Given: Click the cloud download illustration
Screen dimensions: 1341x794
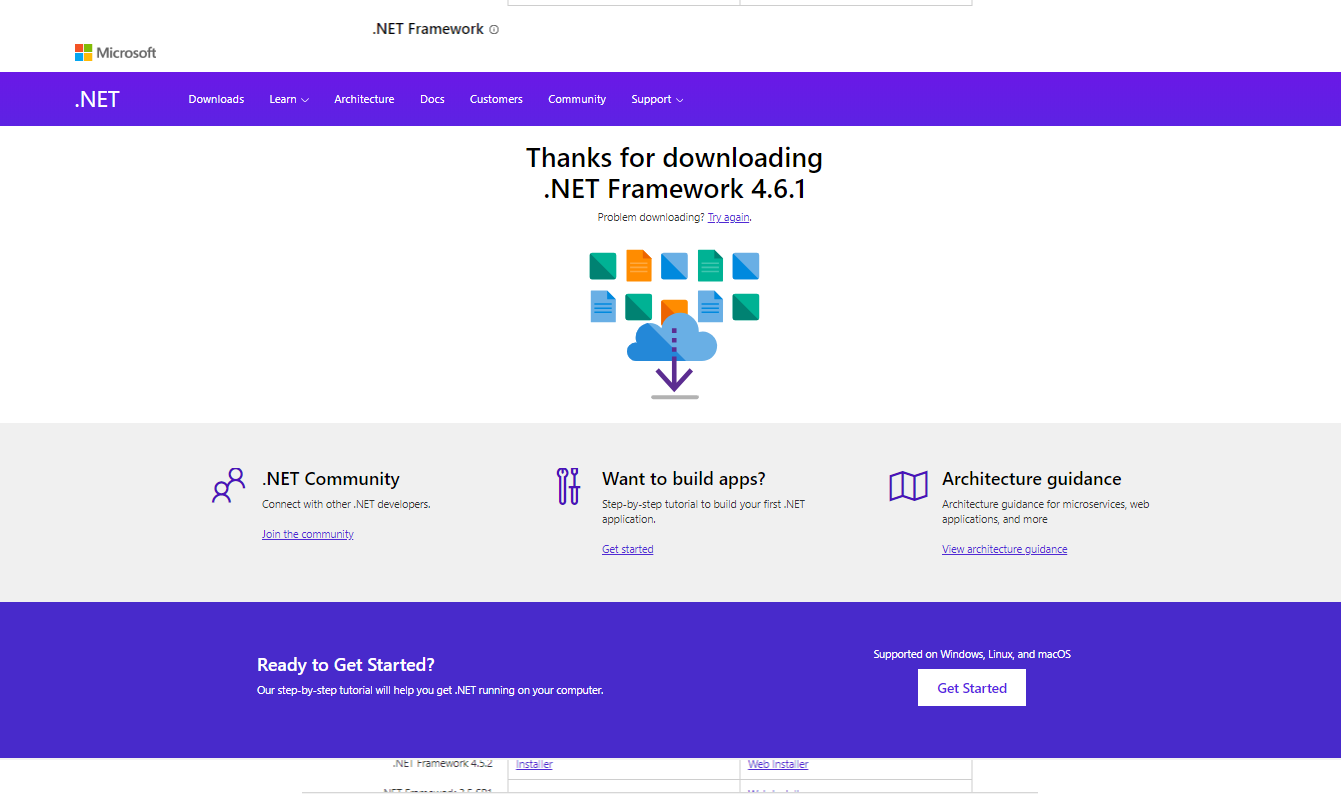Looking at the screenshot, I should (x=674, y=324).
